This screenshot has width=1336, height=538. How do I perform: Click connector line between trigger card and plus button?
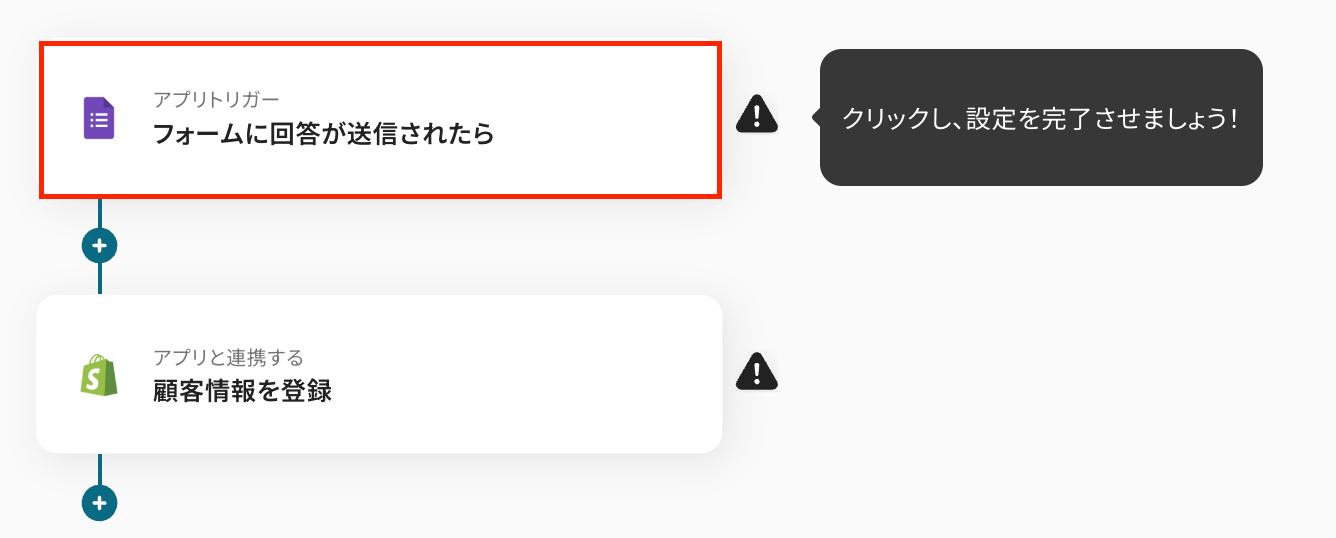pos(99,213)
